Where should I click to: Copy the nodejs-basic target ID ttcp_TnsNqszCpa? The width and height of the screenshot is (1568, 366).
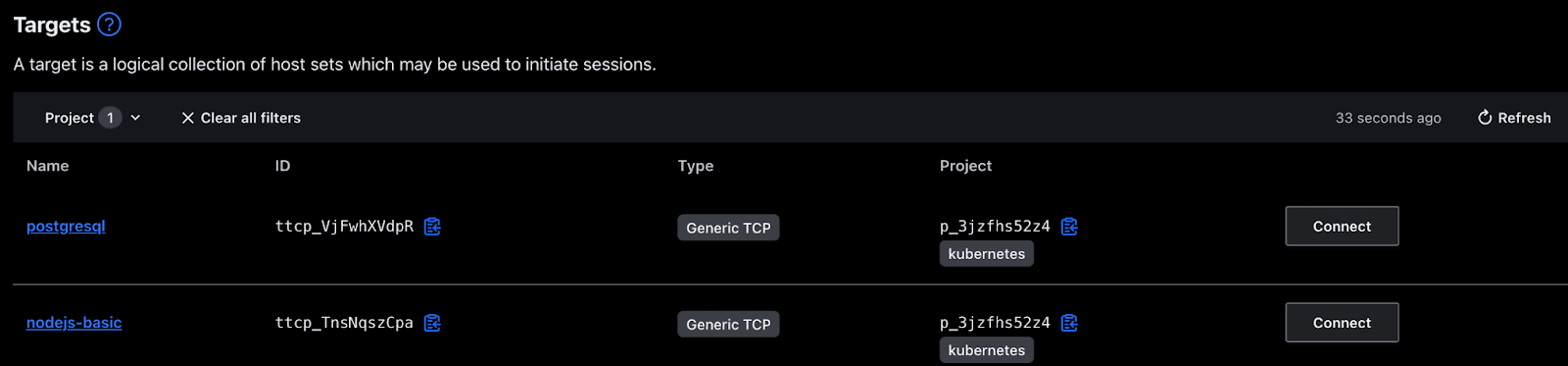point(432,323)
